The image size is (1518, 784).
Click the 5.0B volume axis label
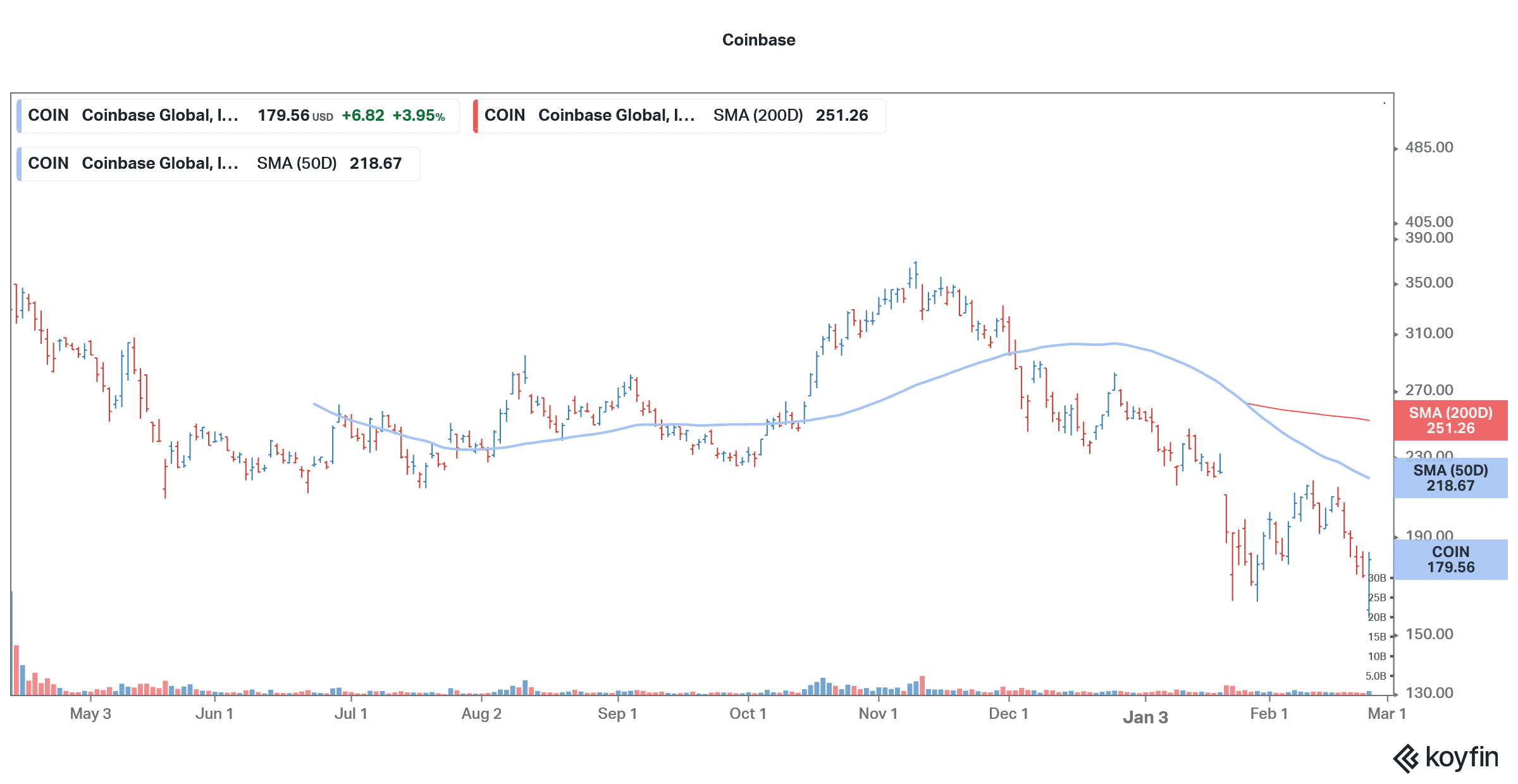click(x=1376, y=677)
